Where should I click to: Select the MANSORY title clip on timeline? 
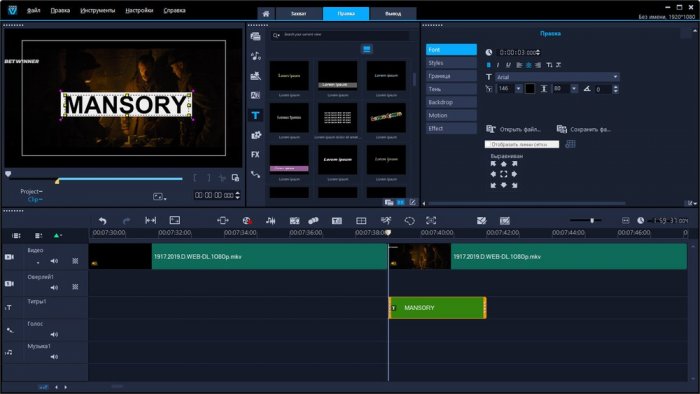click(438, 308)
